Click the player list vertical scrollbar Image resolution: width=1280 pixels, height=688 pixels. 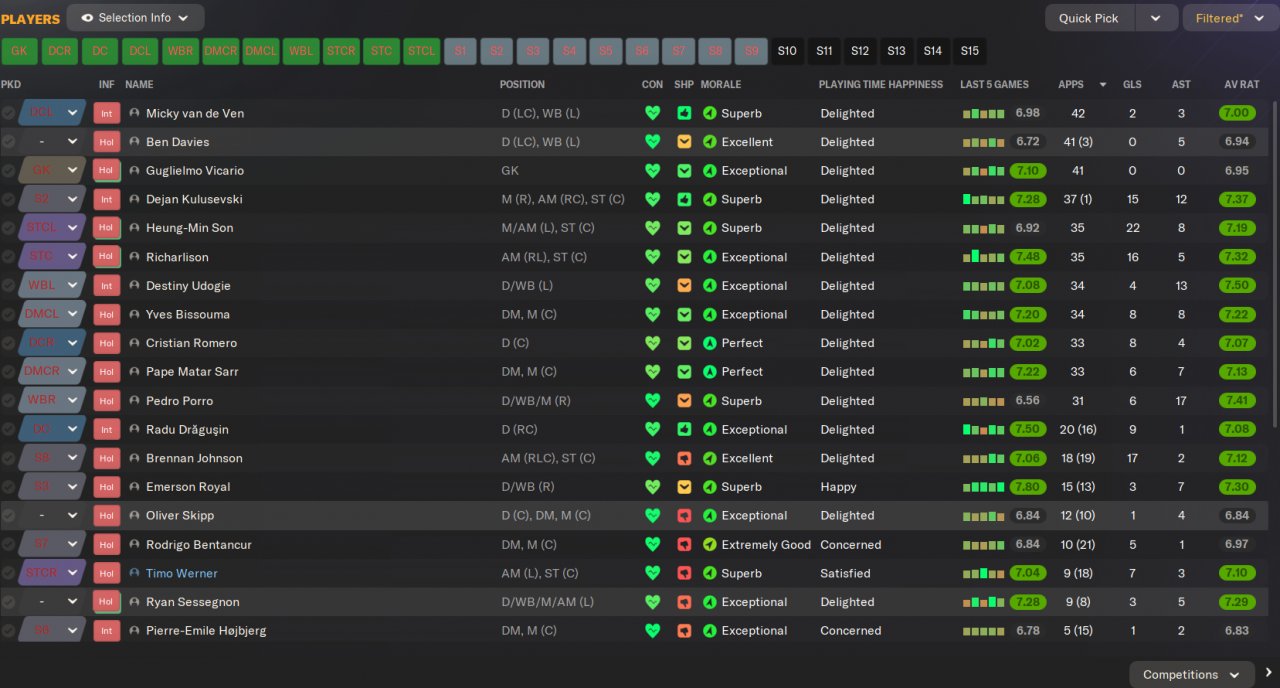[1275, 265]
